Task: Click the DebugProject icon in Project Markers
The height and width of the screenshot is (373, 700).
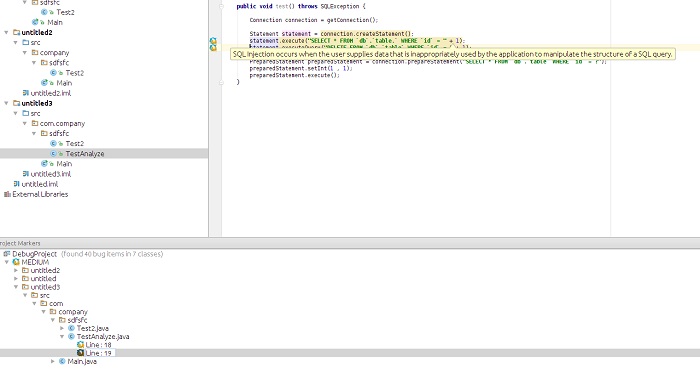Action: 7,253
